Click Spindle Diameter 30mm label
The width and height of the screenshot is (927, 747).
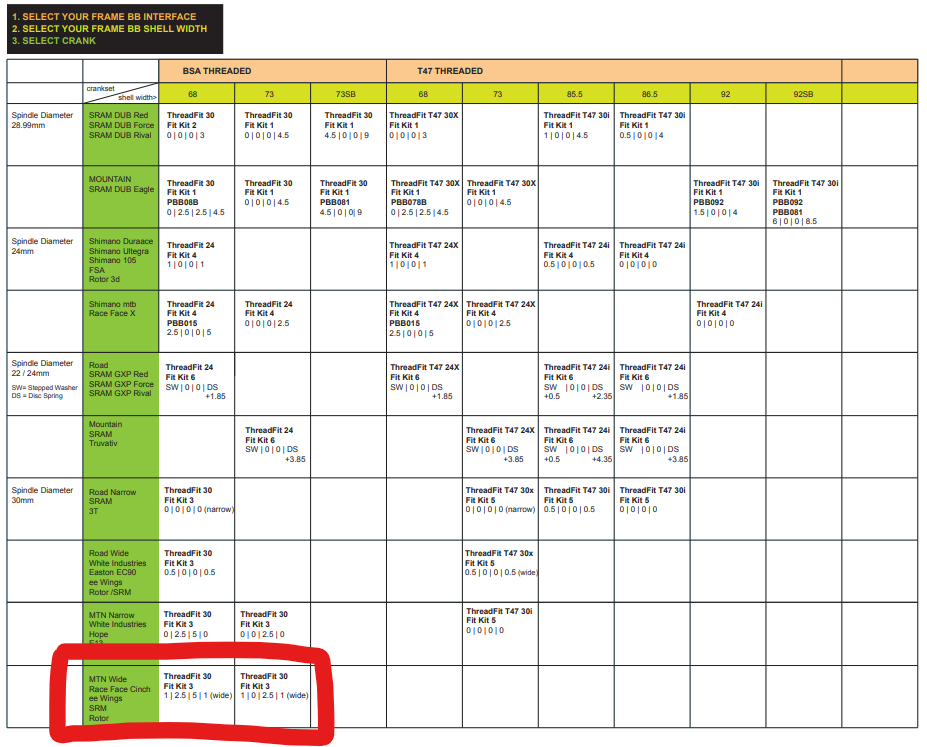click(x=42, y=495)
